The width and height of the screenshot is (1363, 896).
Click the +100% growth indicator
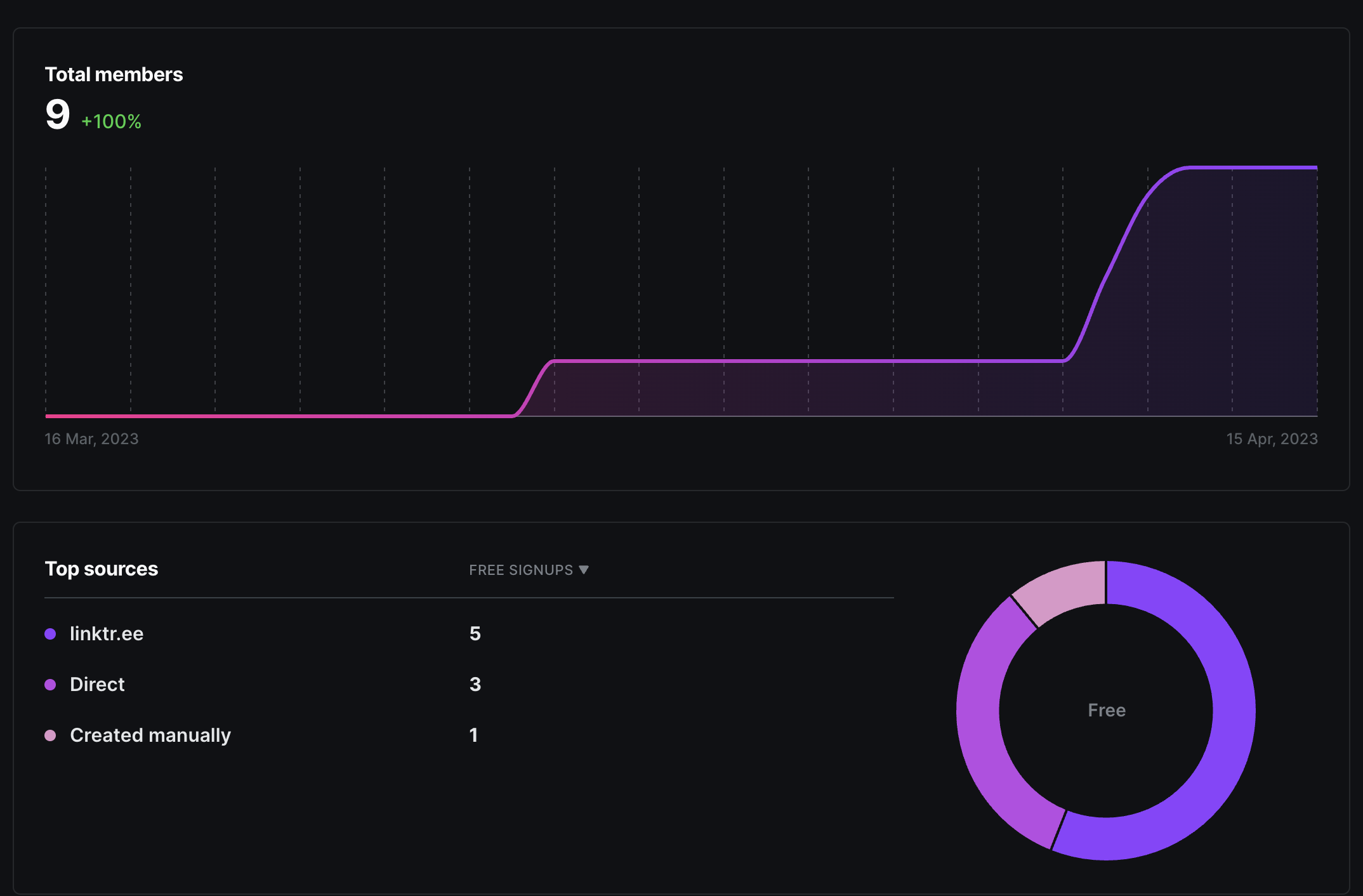coord(111,121)
